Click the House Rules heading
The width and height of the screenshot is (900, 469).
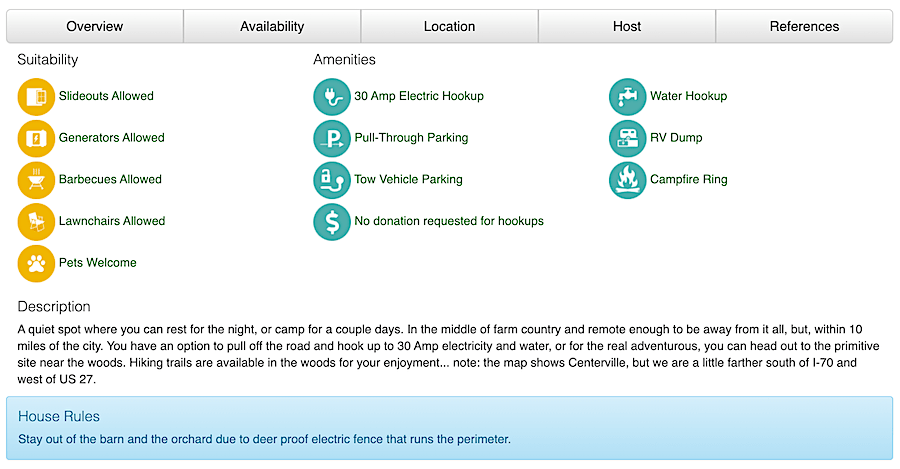click(x=59, y=416)
